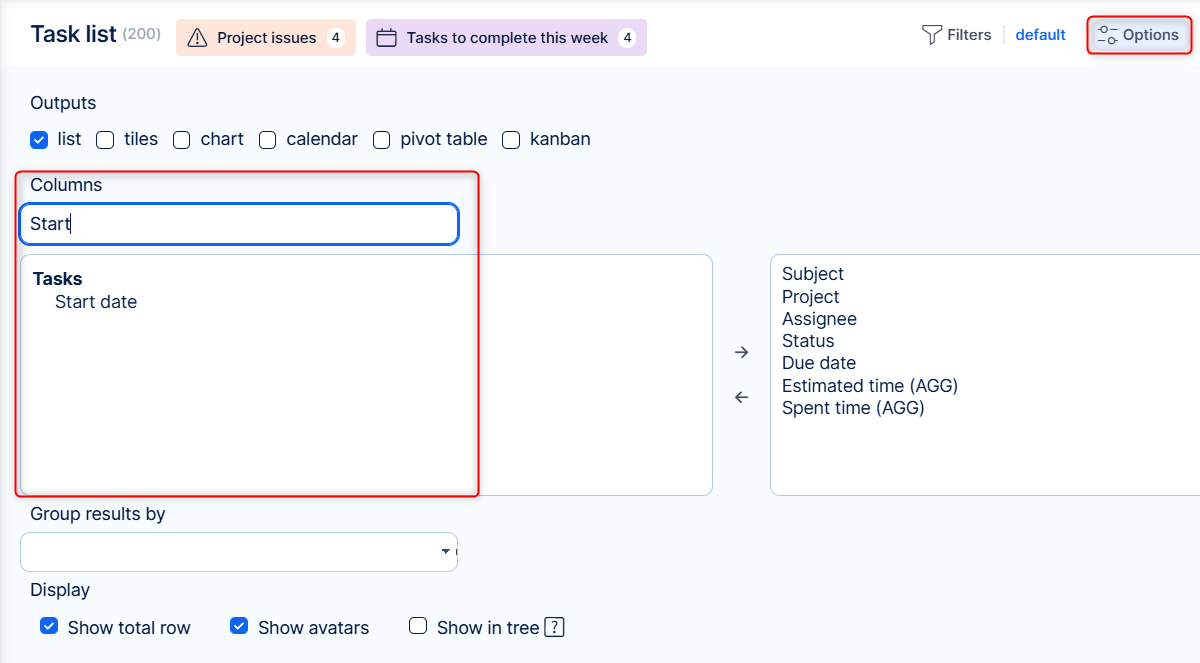Click the calendar icon on Tasks this week
Image resolution: width=1200 pixels, height=663 pixels.
pyautogui.click(x=386, y=38)
